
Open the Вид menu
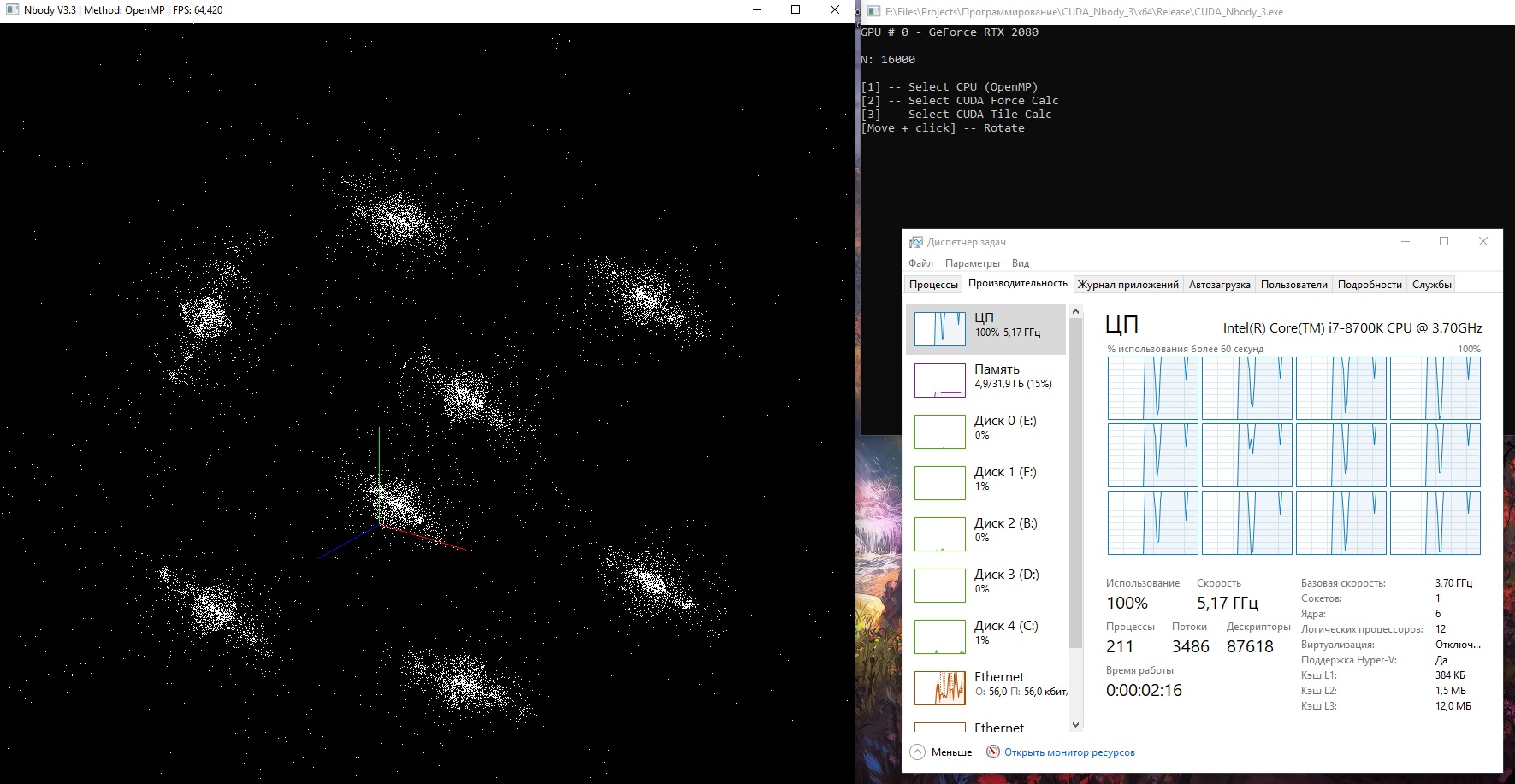(x=1021, y=263)
